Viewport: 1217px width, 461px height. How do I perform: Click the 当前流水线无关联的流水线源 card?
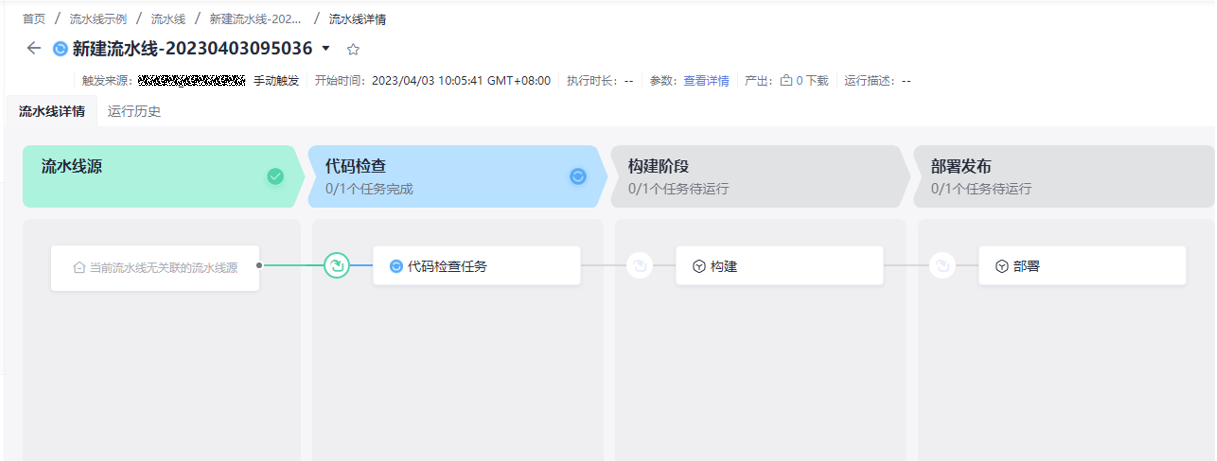coord(155,268)
